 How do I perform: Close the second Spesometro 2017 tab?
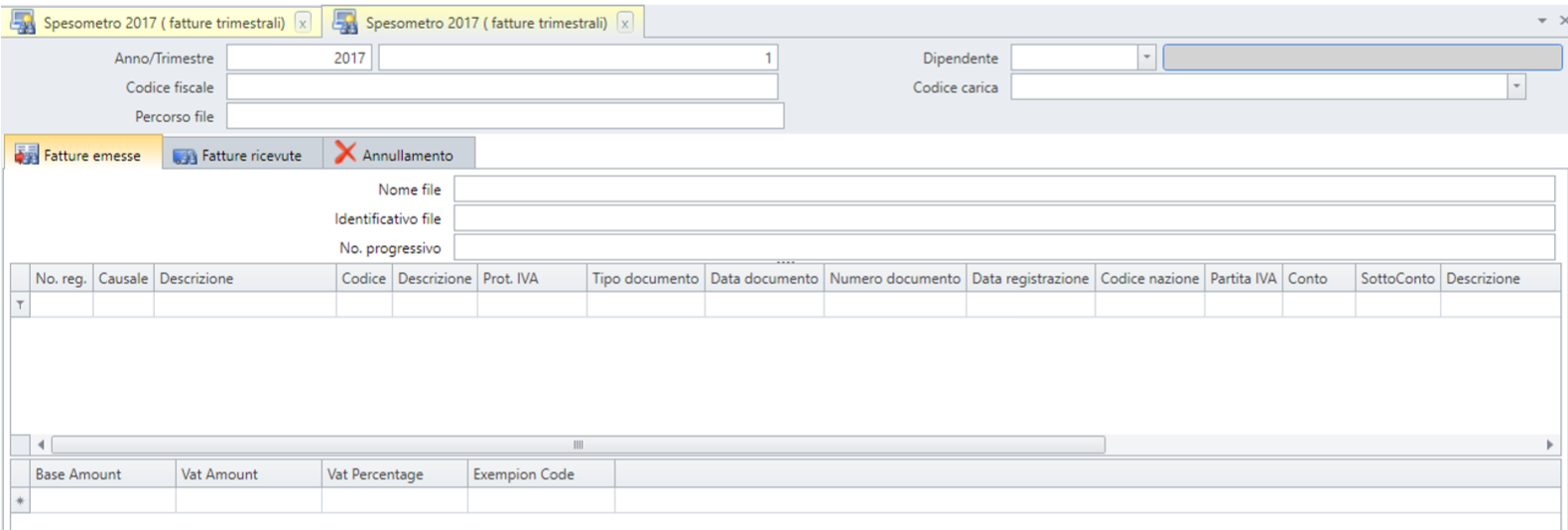pos(625,23)
